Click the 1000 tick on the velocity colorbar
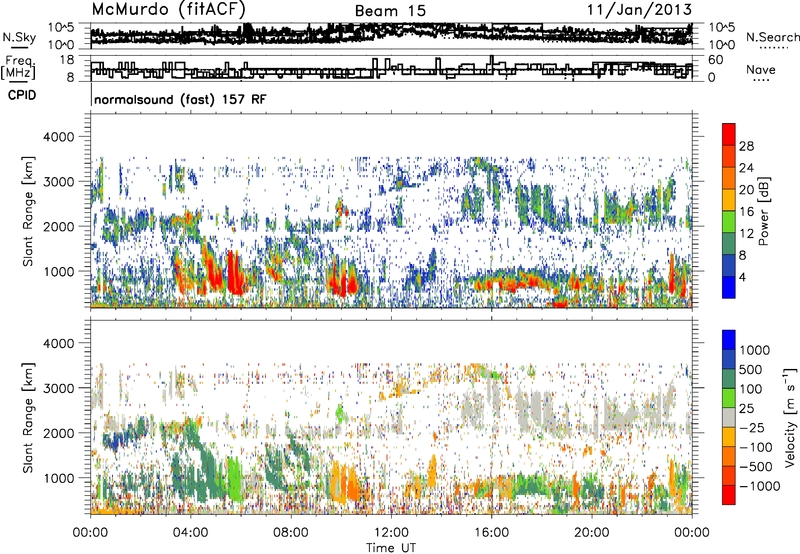This screenshot has width=800, height=554. (x=754, y=350)
